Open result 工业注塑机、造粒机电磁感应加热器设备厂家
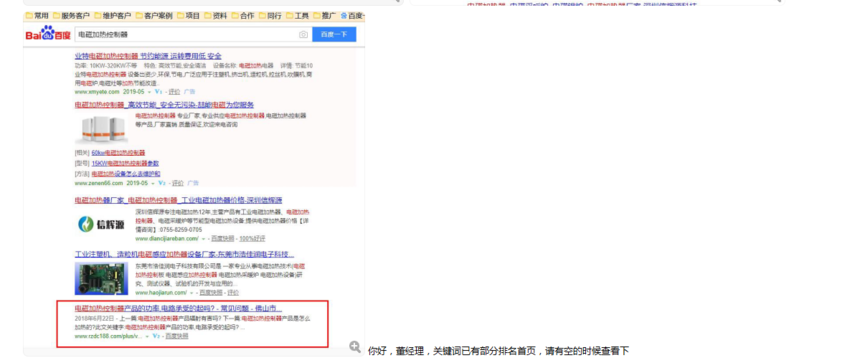Viewport: 860px width, 363px height. tap(184, 254)
